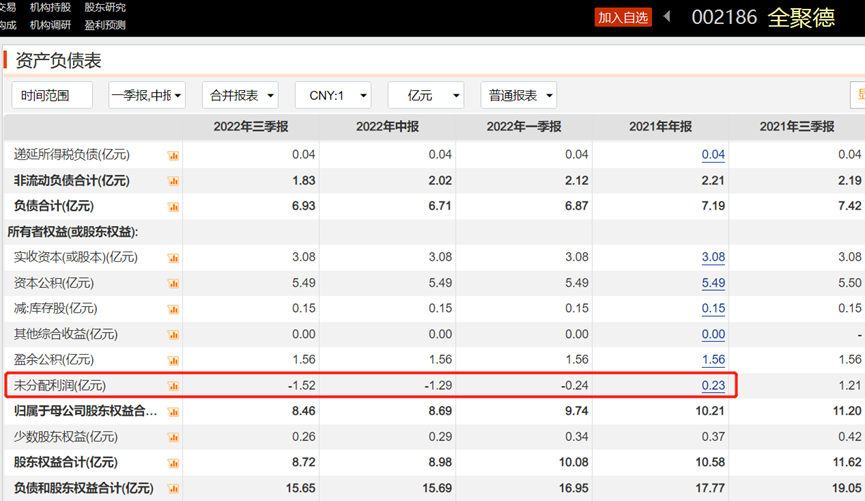This screenshot has height=501, width=865.
Task: Click chart icon next to 少数股东权益
Action: pos(173,438)
